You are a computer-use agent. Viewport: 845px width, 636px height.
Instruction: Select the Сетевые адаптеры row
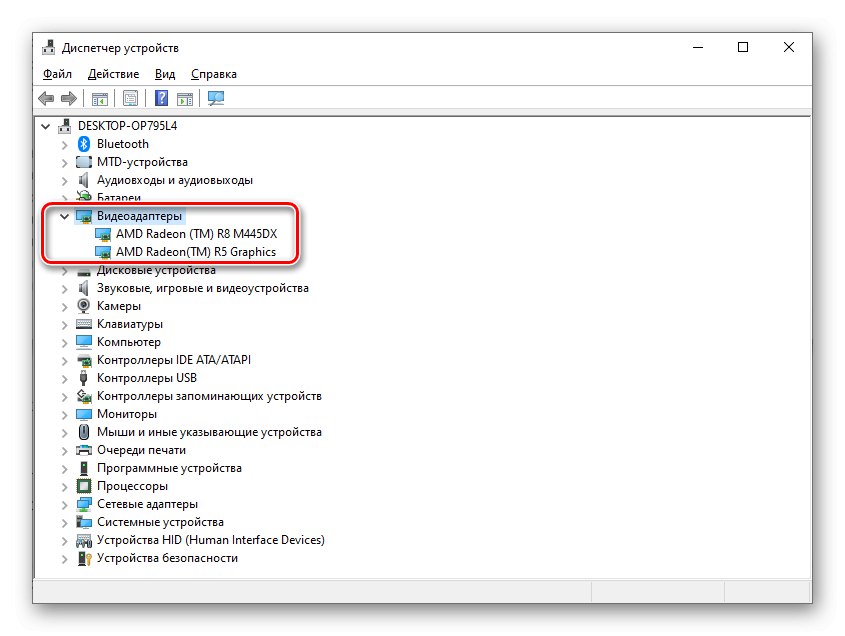point(147,504)
